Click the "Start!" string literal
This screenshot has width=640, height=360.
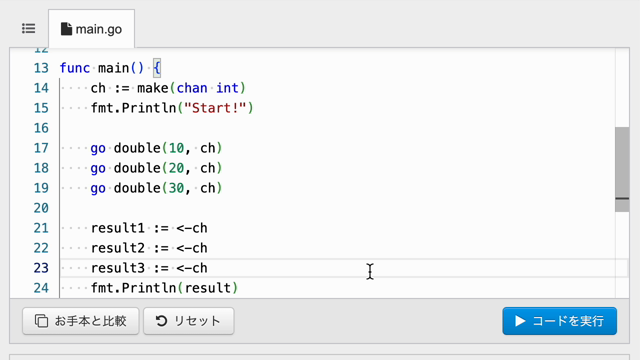coord(215,108)
